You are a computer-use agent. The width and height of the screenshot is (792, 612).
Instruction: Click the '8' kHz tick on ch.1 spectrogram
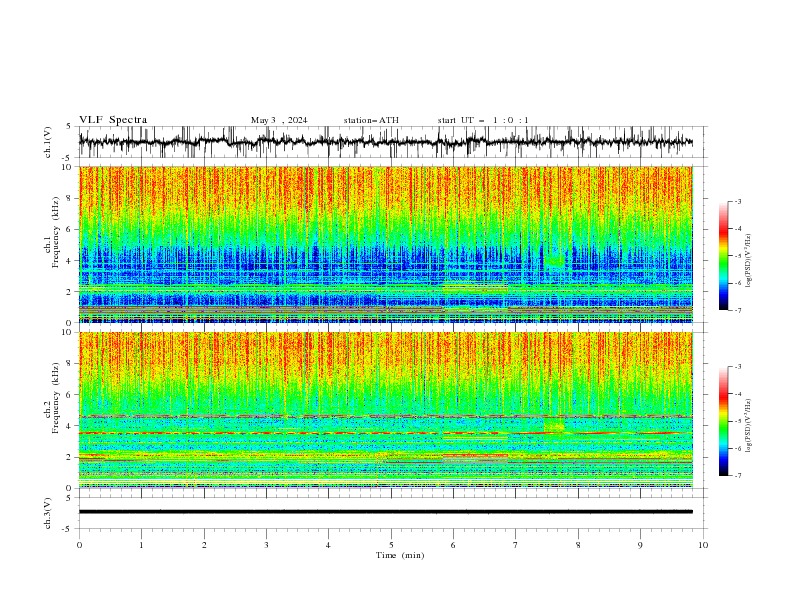coord(70,198)
